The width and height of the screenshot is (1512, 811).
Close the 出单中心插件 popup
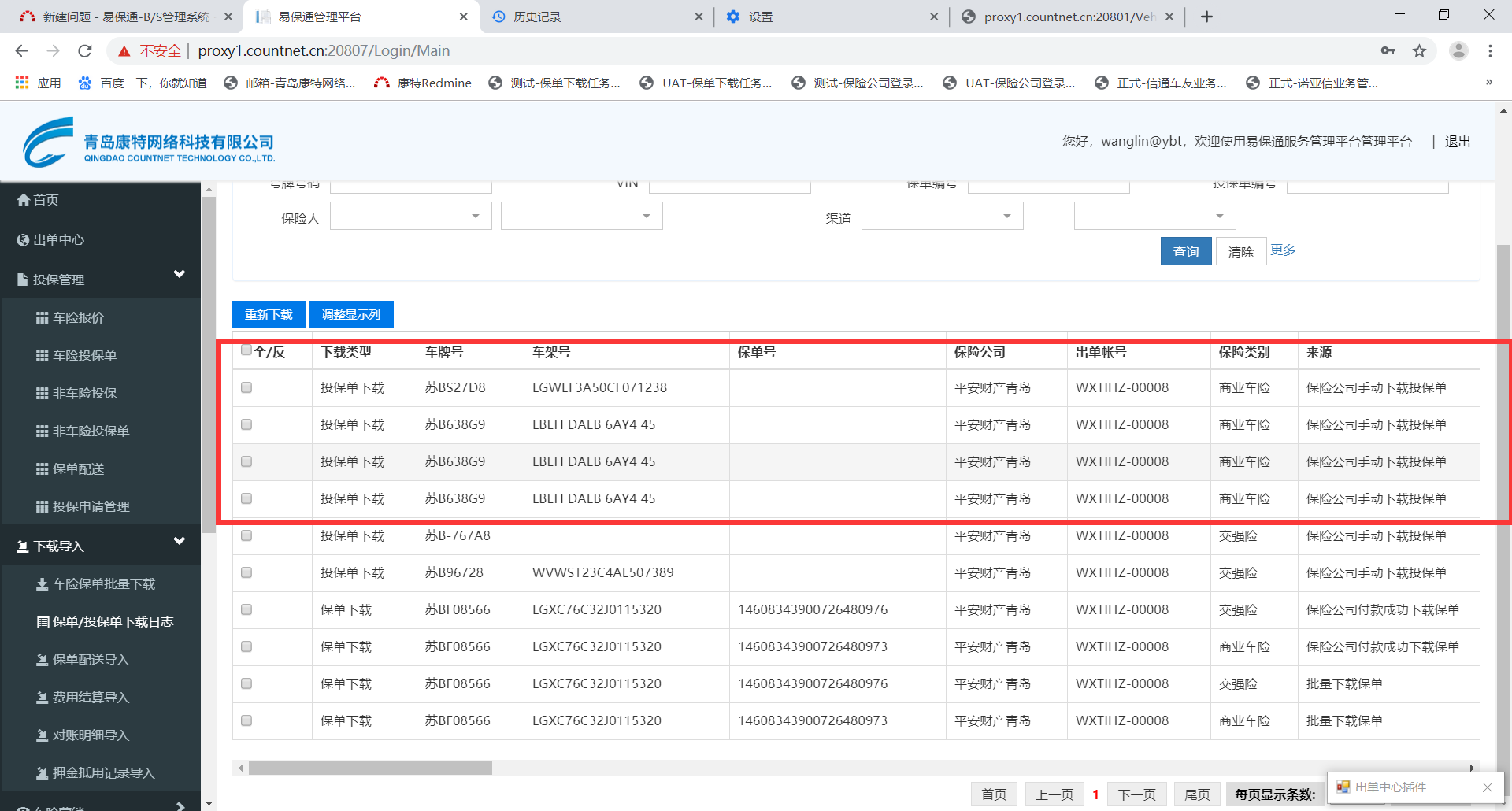coord(1487,787)
